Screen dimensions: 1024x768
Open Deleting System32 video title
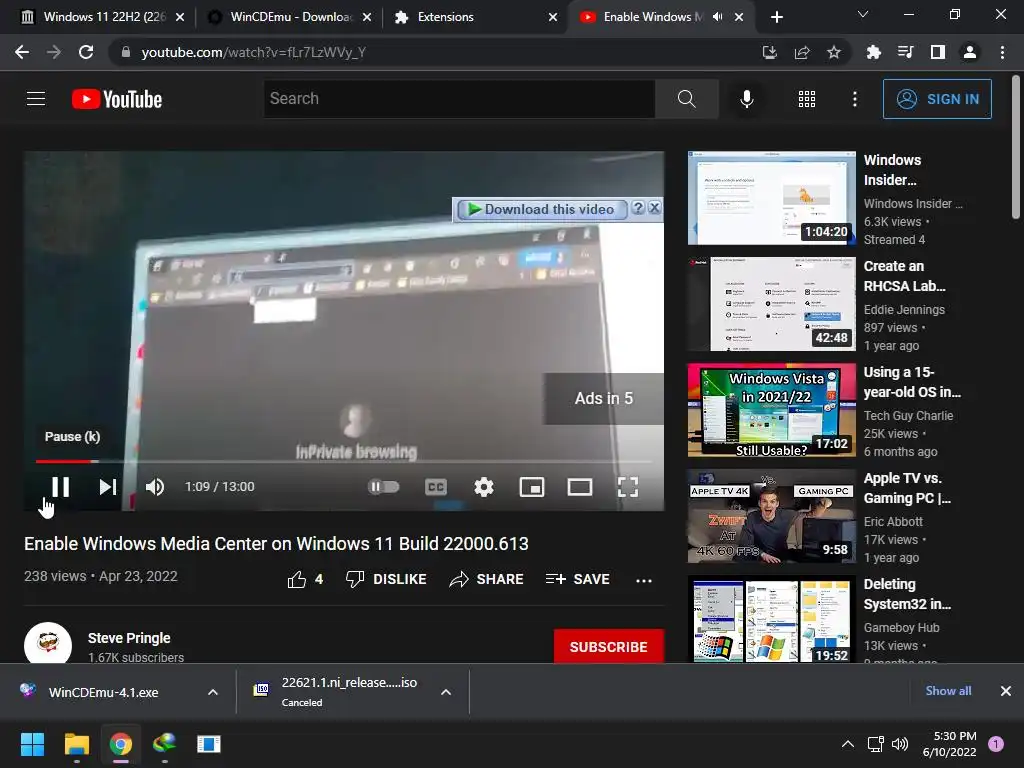pyautogui.click(x=907, y=594)
